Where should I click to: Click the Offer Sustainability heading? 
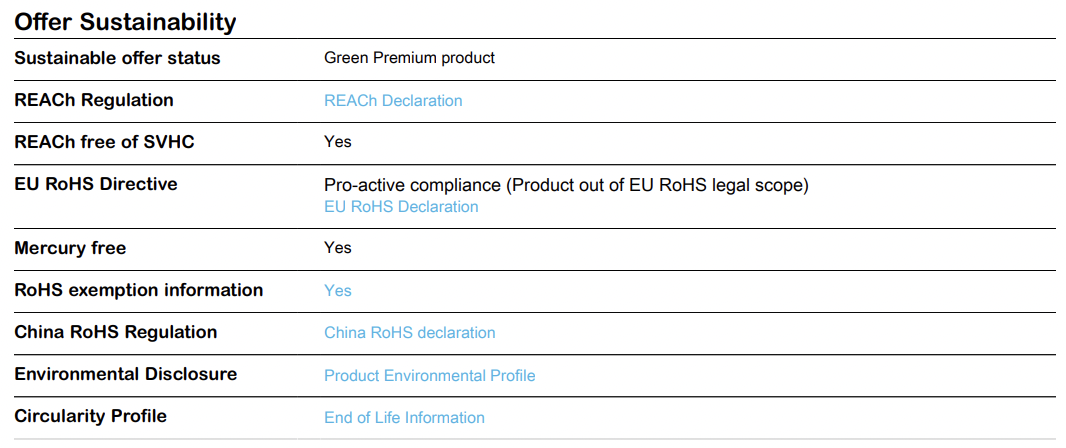pyautogui.click(x=125, y=22)
